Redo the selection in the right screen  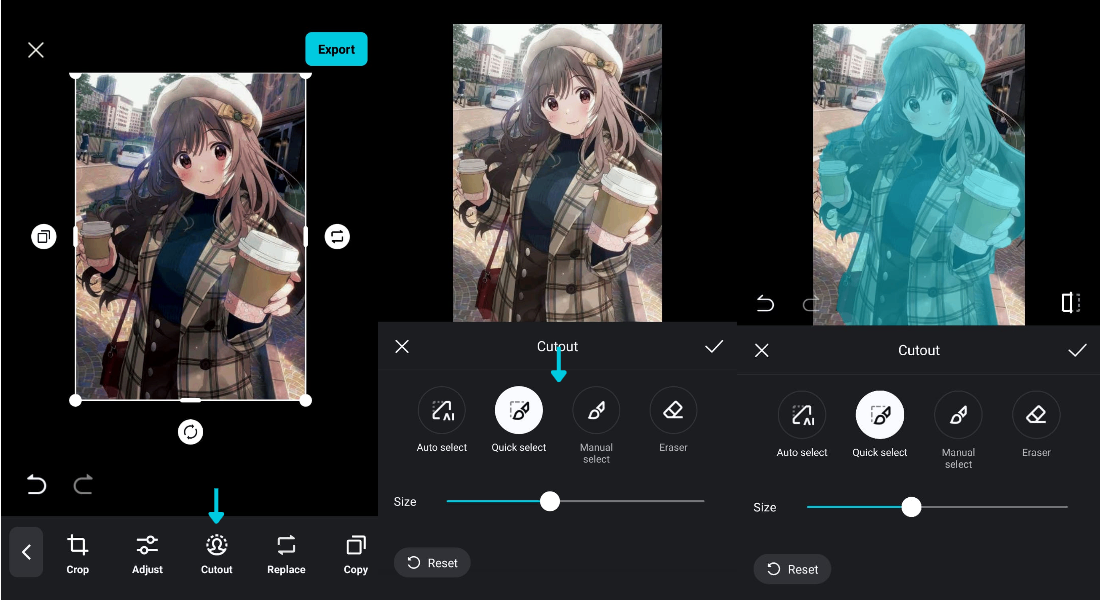[x=812, y=303]
